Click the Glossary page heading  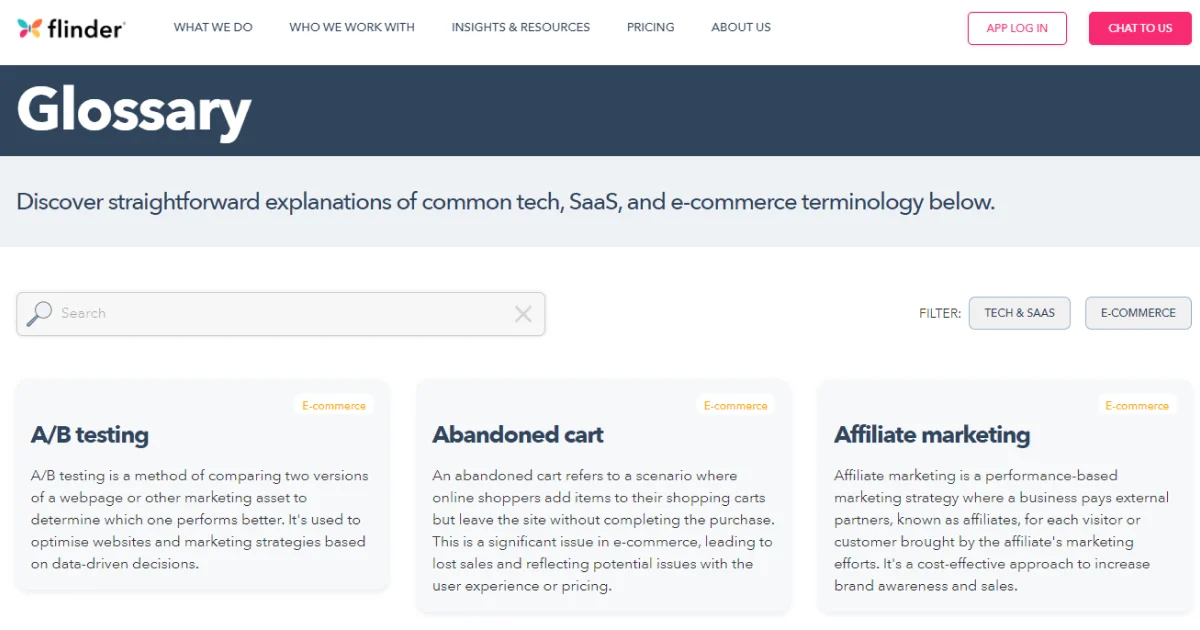[x=134, y=110]
